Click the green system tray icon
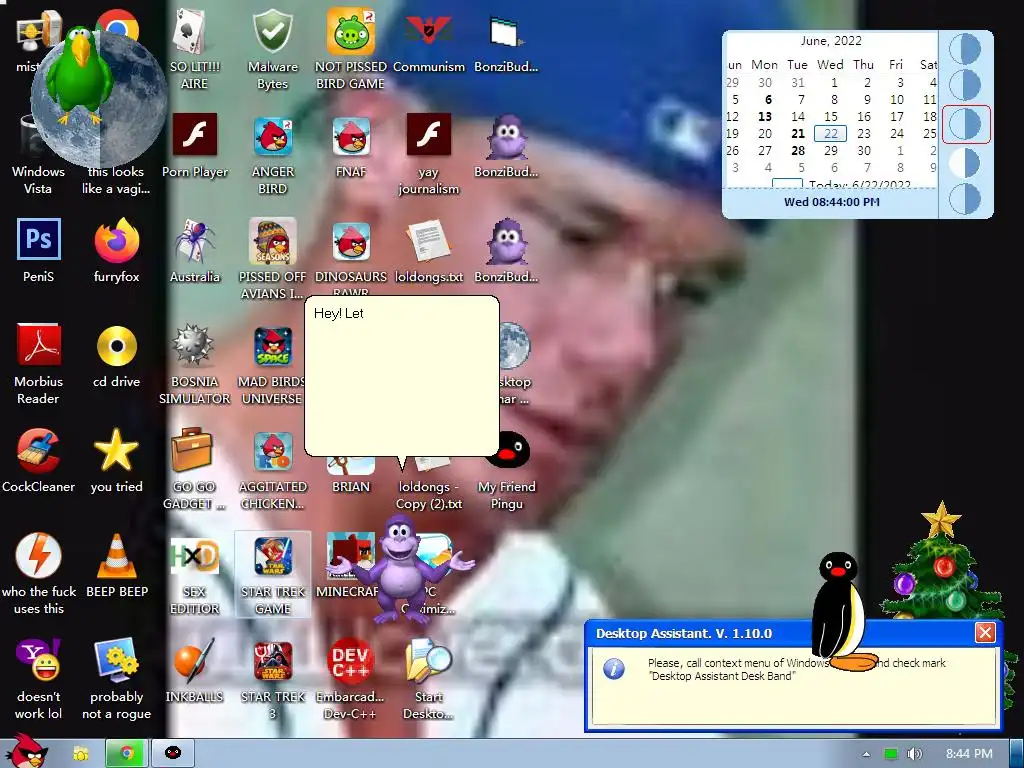Image resolution: width=1024 pixels, height=768 pixels. coord(891,754)
